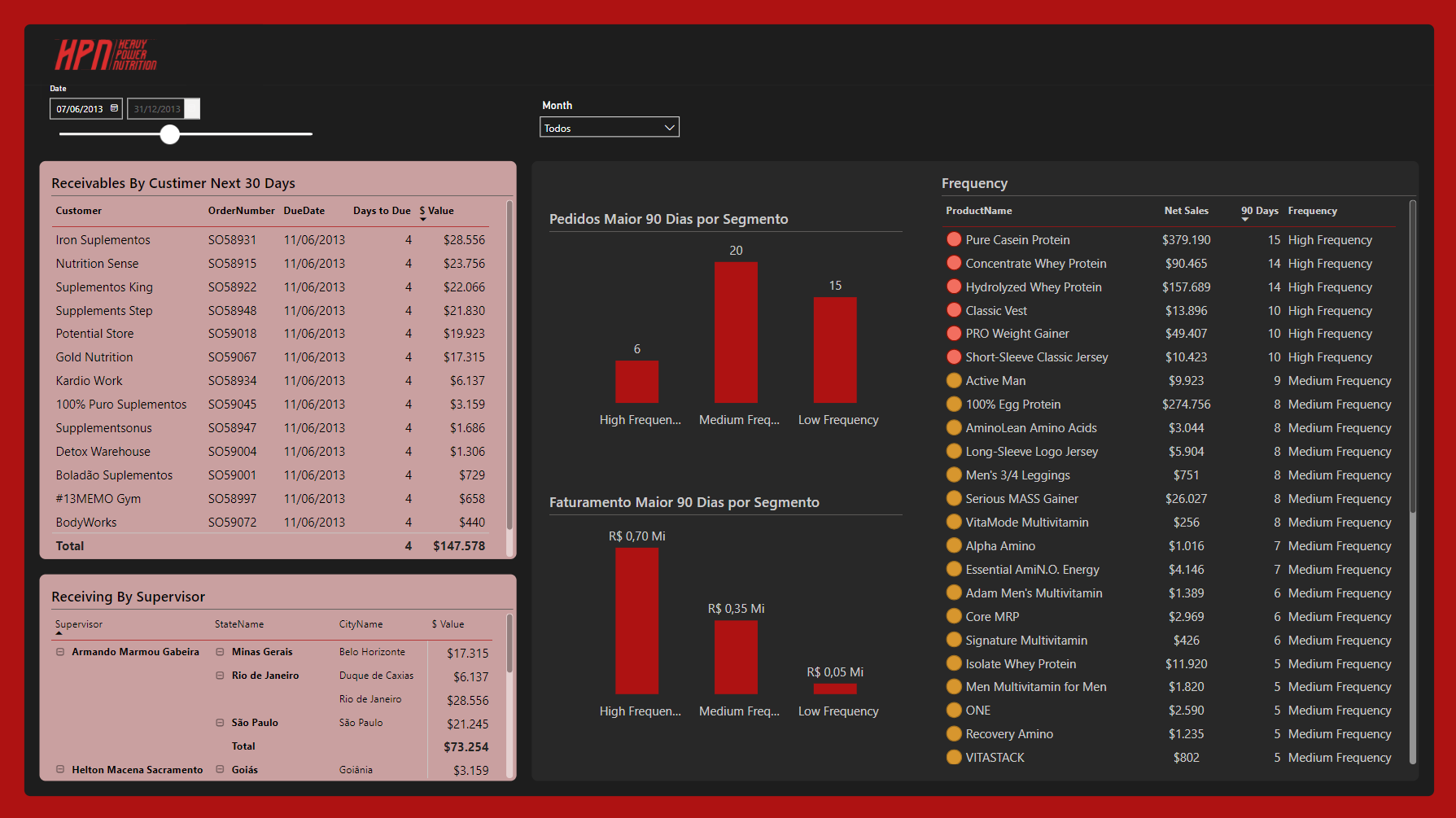Click the $147.578 receivables total value

point(459,546)
